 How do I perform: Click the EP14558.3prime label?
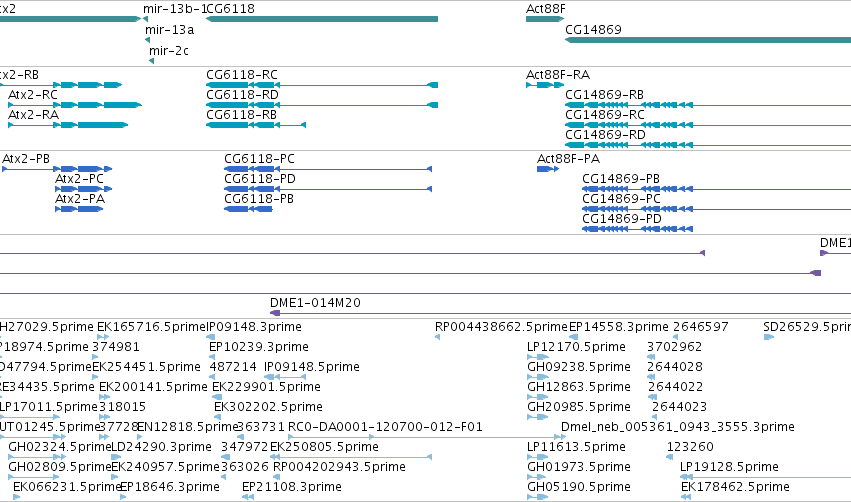[619, 327]
